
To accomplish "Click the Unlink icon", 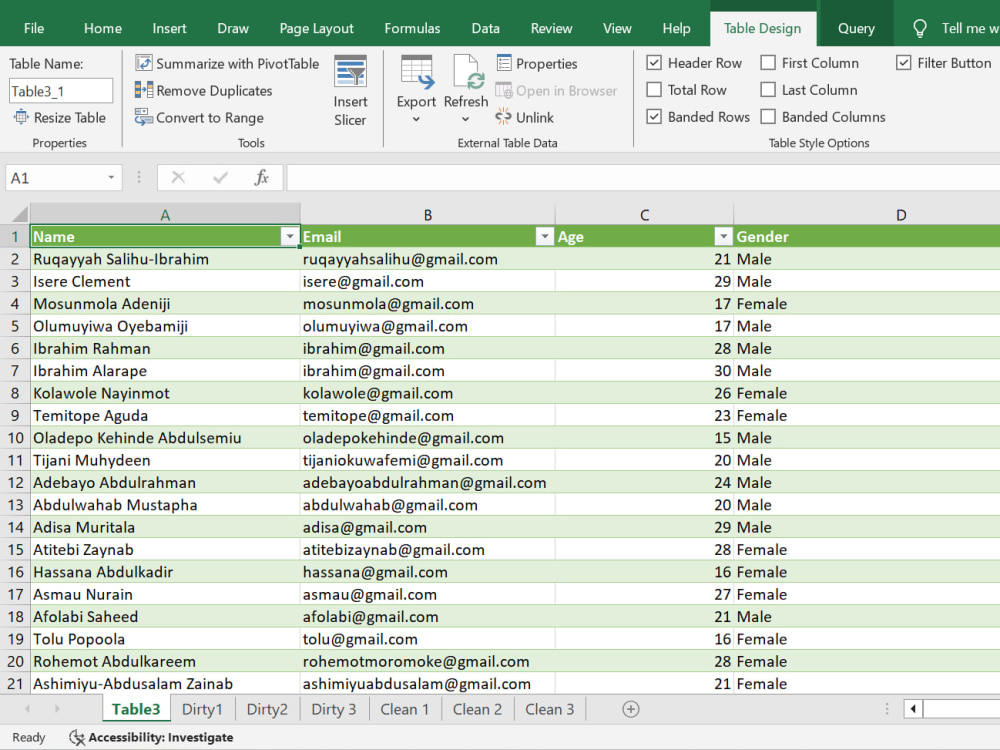I will [503, 117].
